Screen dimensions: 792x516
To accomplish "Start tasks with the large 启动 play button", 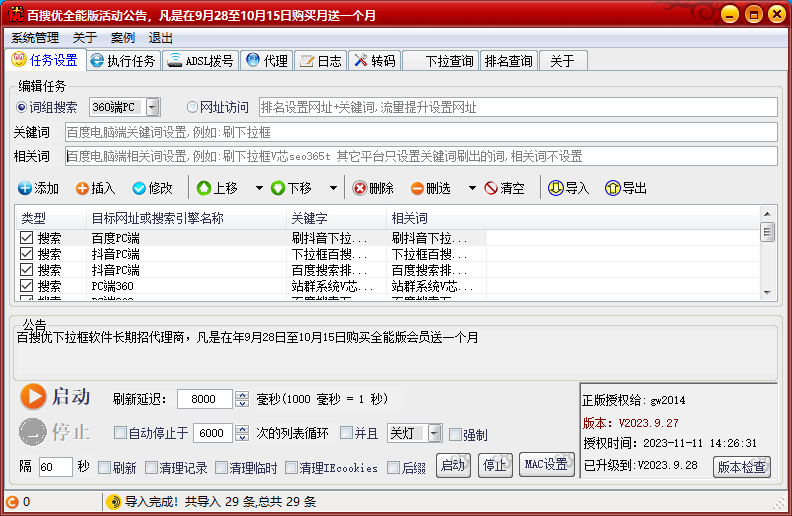I will (x=56, y=396).
